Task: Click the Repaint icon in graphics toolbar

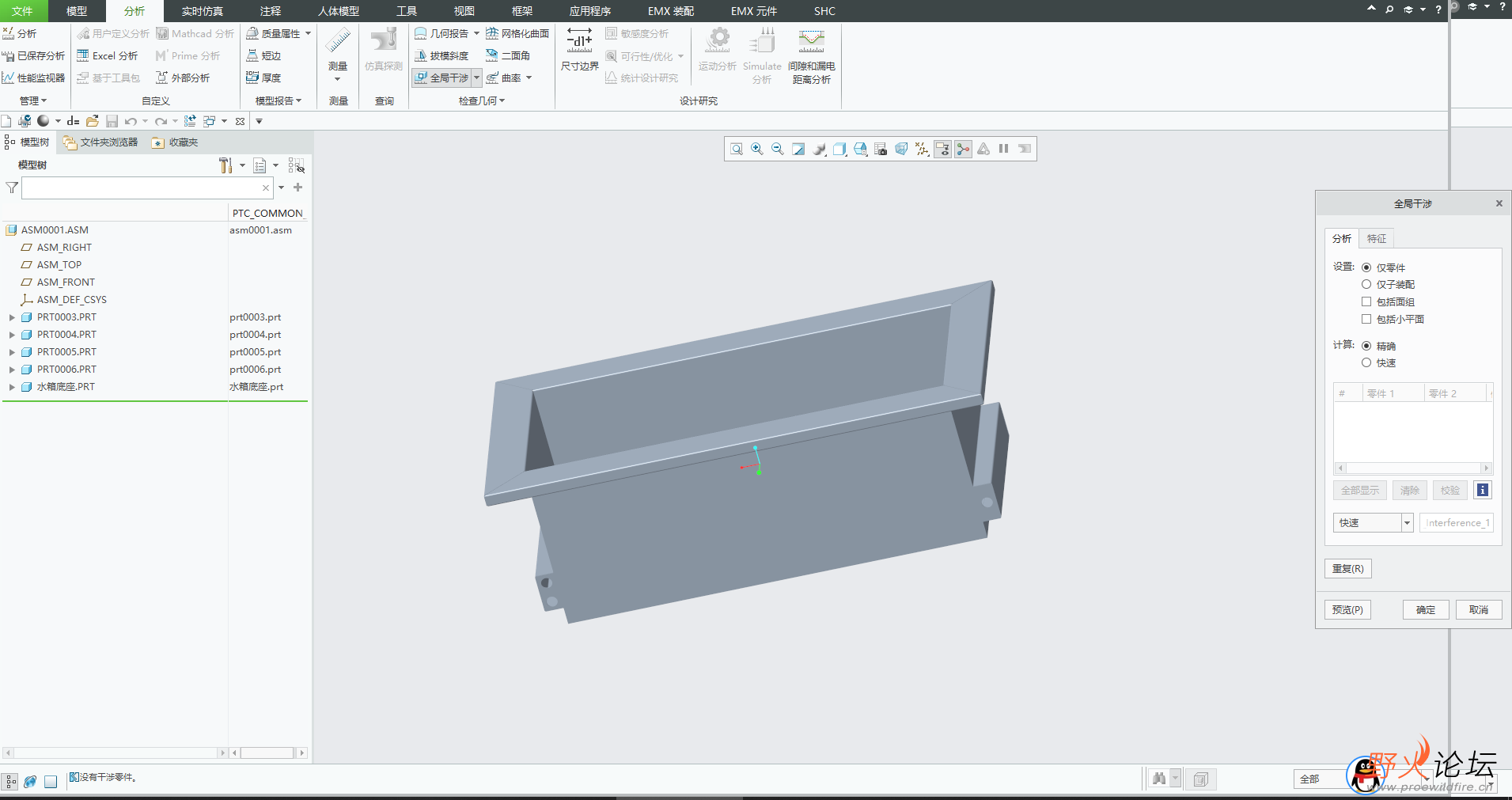Action: (798, 149)
